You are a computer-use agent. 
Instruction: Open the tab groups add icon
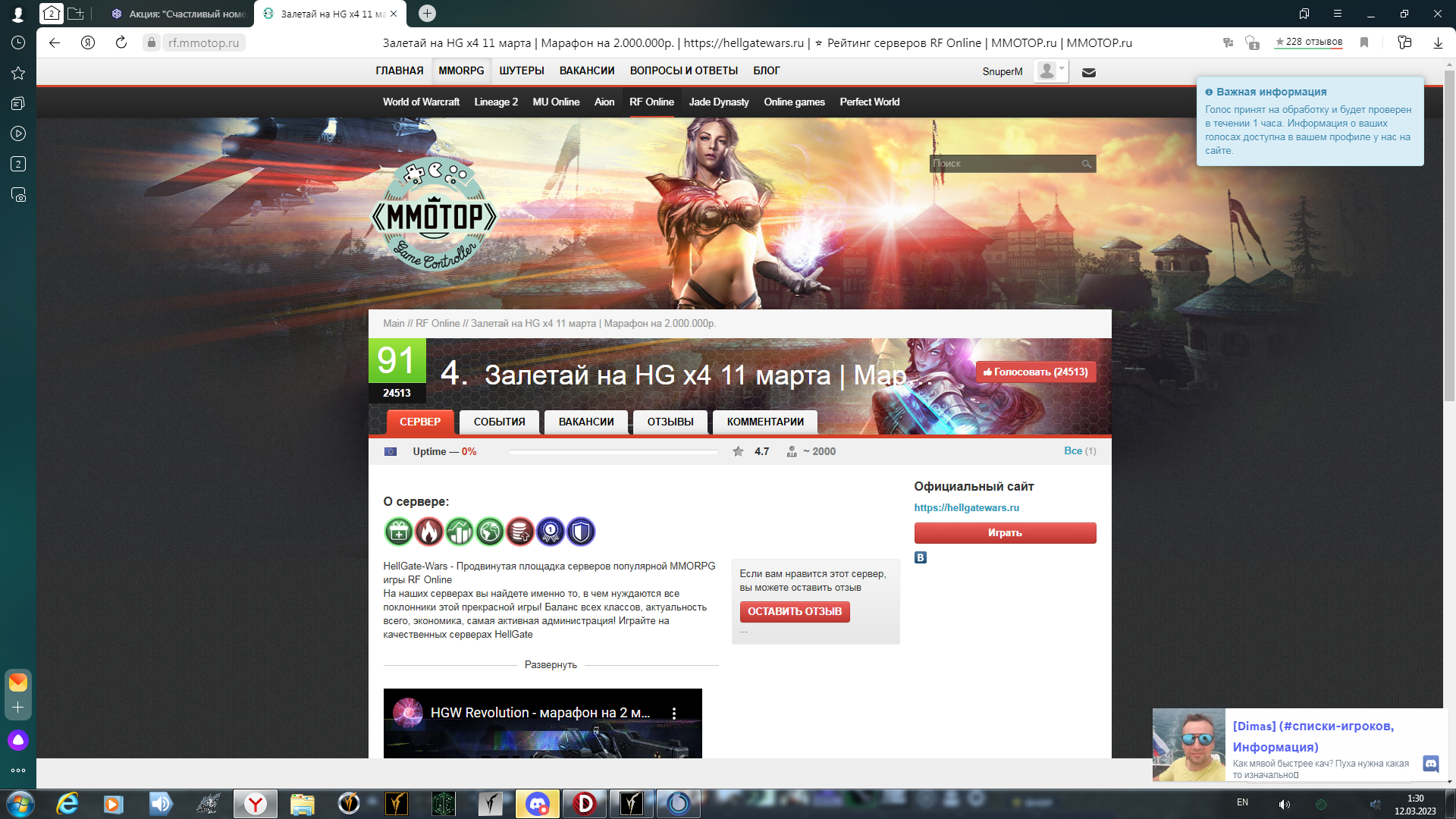coord(76,13)
